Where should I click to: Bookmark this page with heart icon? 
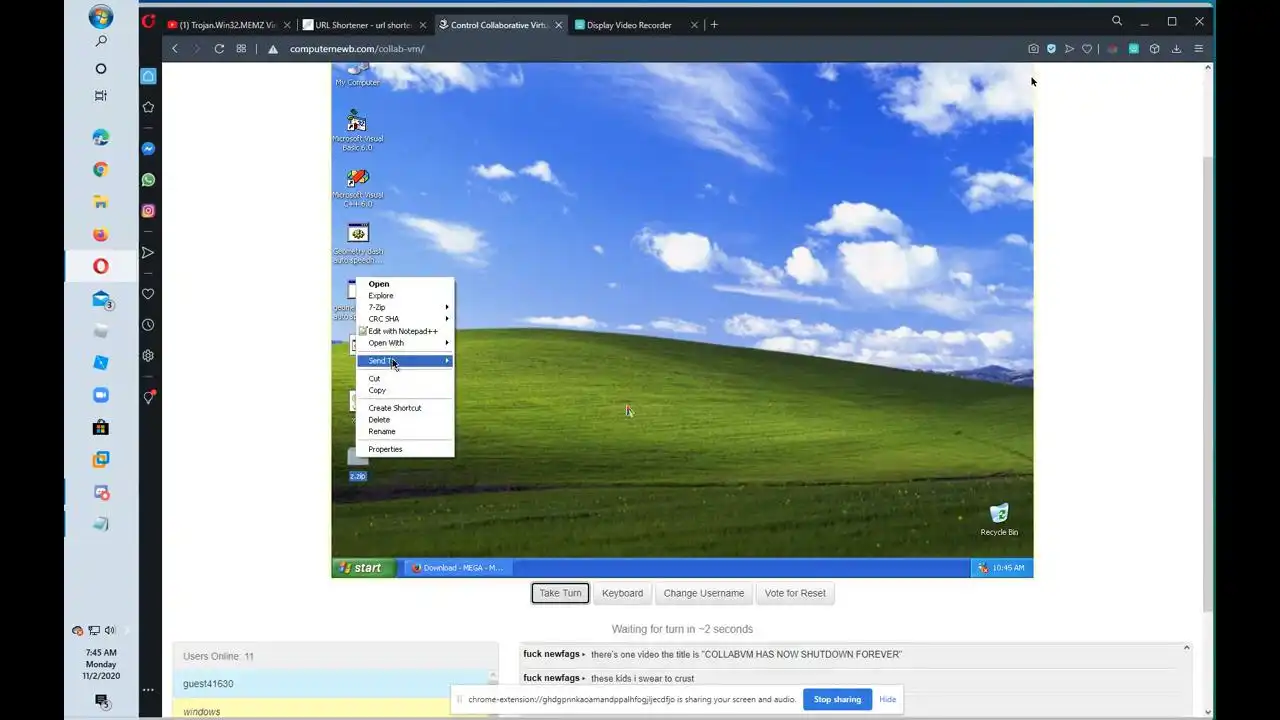click(1087, 48)
